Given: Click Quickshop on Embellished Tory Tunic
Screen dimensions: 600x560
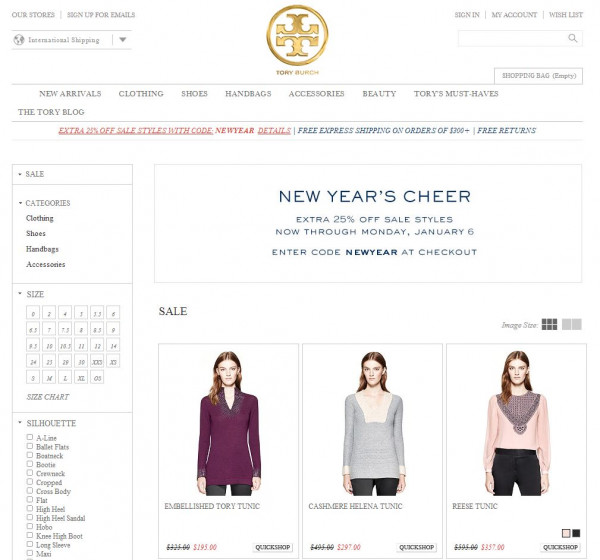Looking at the screenshot, I should pos(272,547).
